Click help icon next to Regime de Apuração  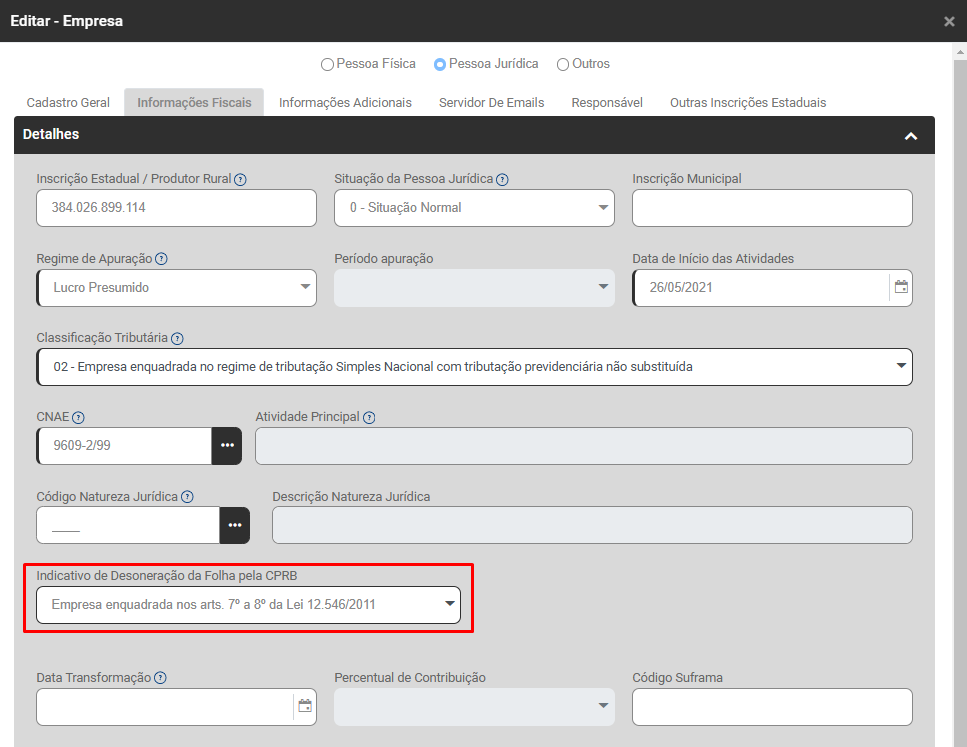[x=161, y=259]
